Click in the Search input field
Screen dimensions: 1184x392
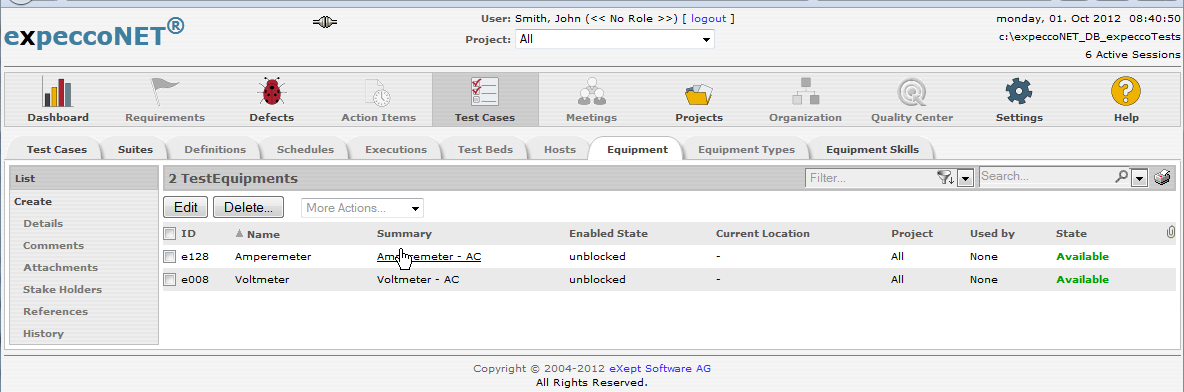tap(1047, 177)
